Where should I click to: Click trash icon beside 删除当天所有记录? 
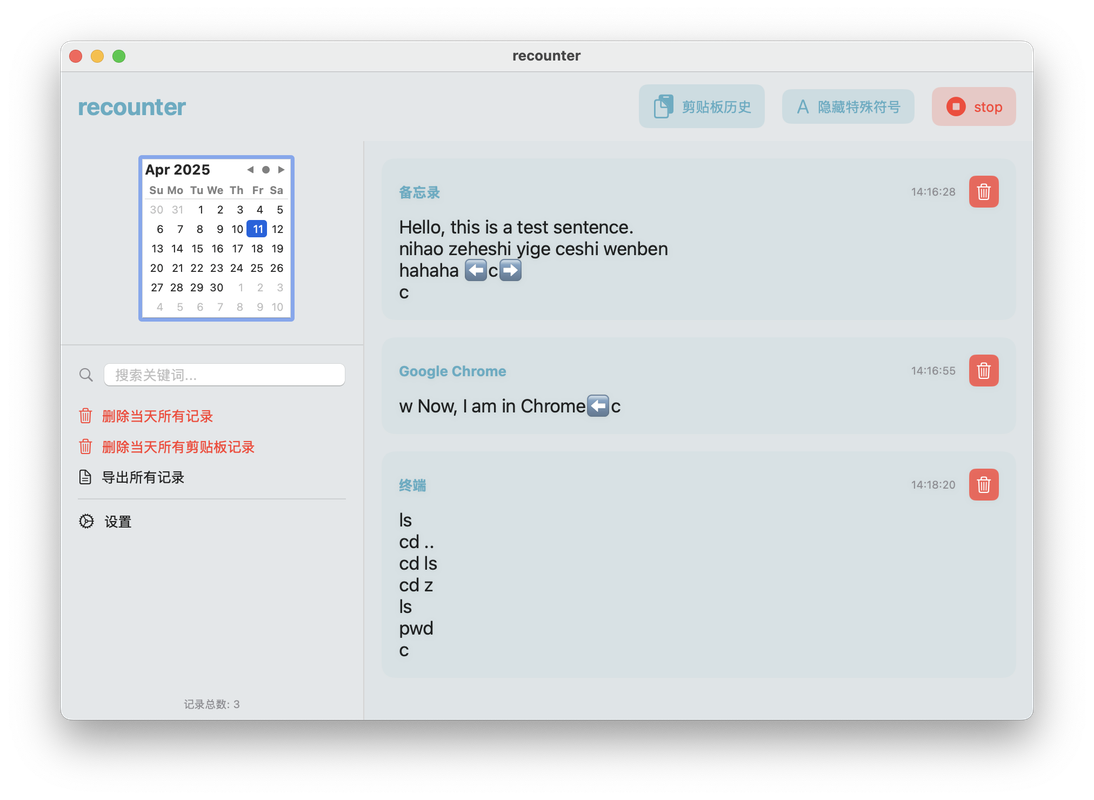85,416
